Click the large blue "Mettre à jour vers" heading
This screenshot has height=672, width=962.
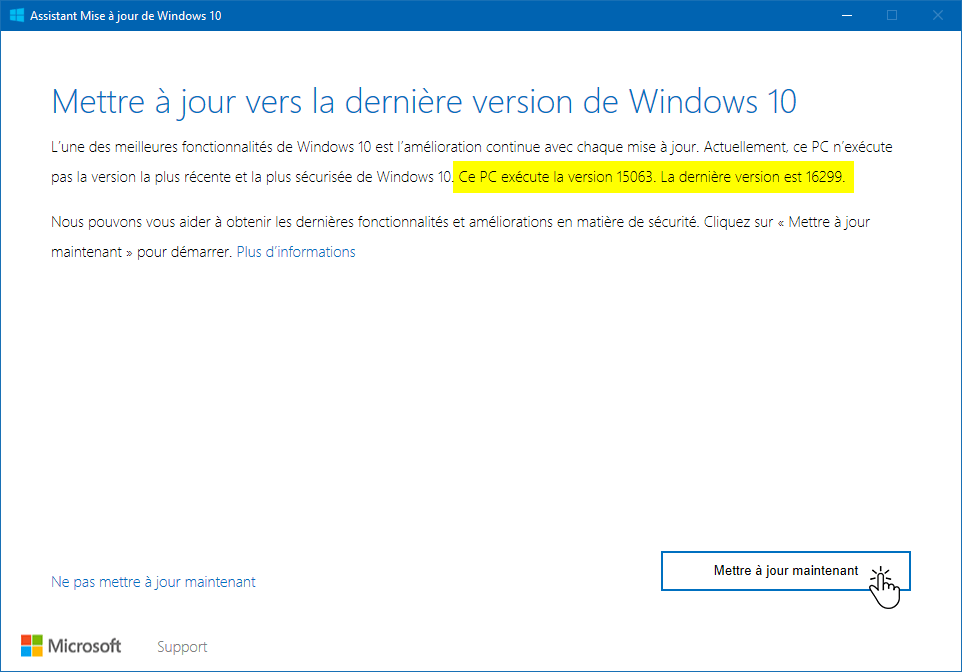424,101
